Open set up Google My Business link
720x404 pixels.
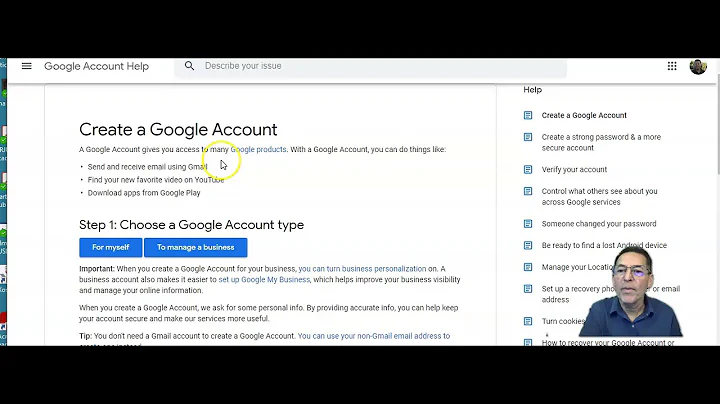click(264, 280)
